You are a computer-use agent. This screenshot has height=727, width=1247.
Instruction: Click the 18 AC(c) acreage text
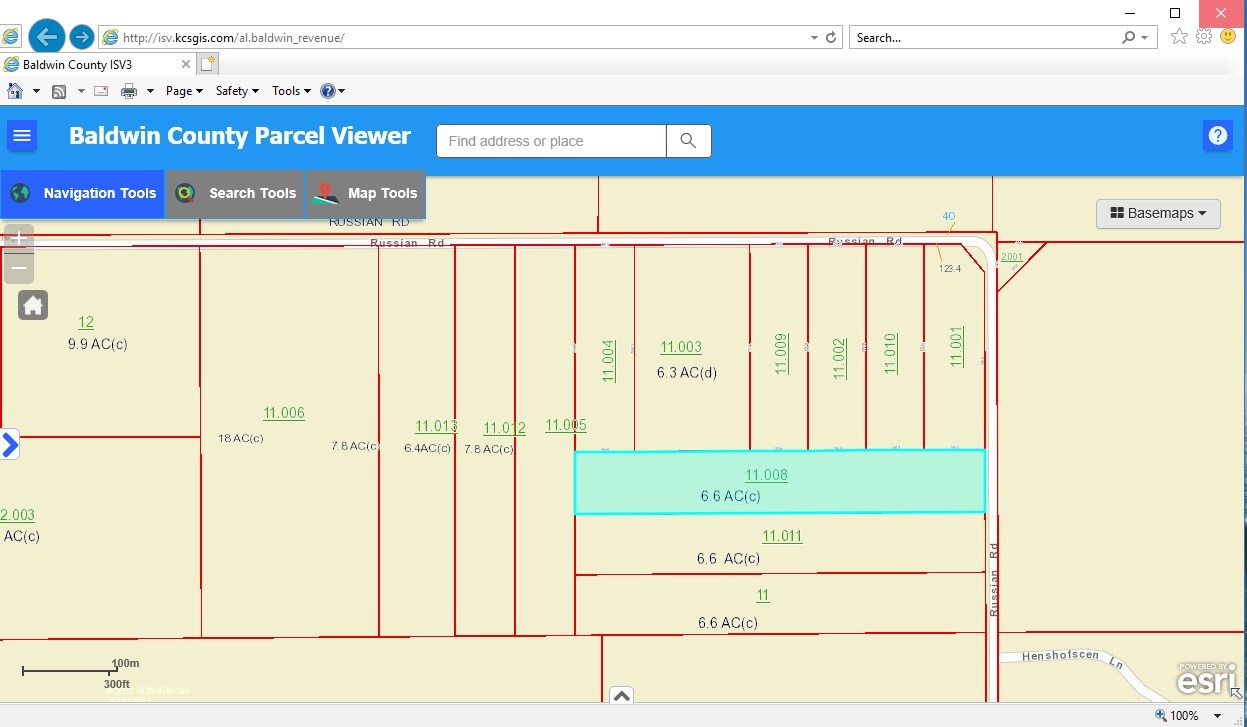click(241, 438)
